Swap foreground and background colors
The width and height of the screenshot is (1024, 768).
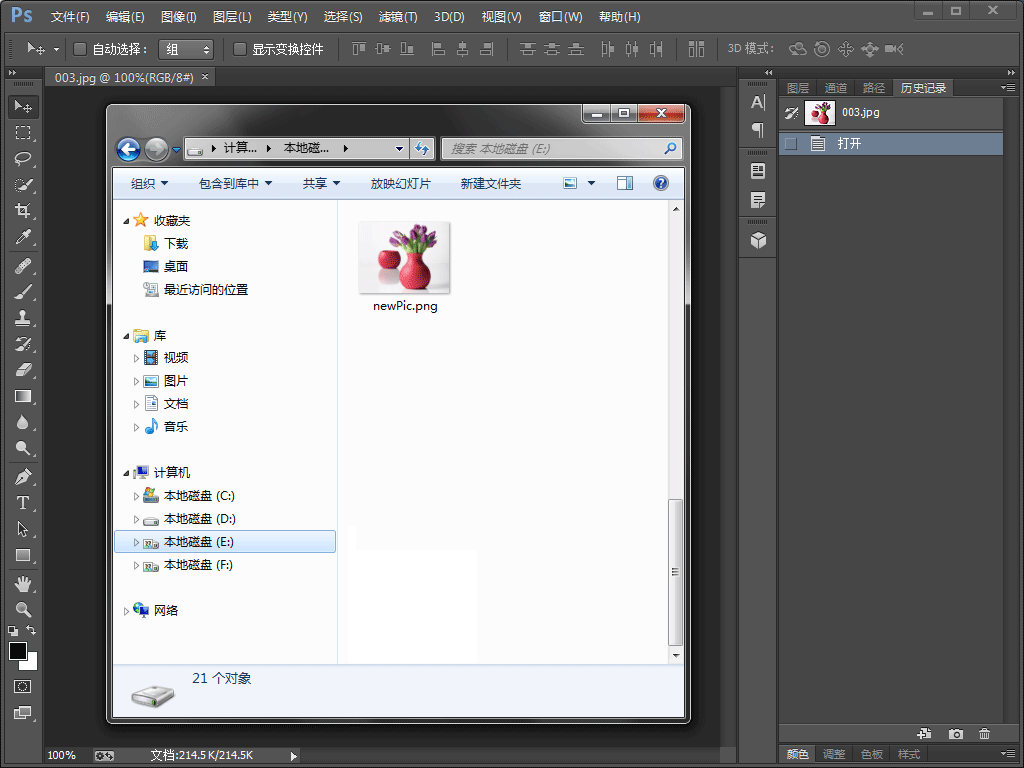point(31,630)
